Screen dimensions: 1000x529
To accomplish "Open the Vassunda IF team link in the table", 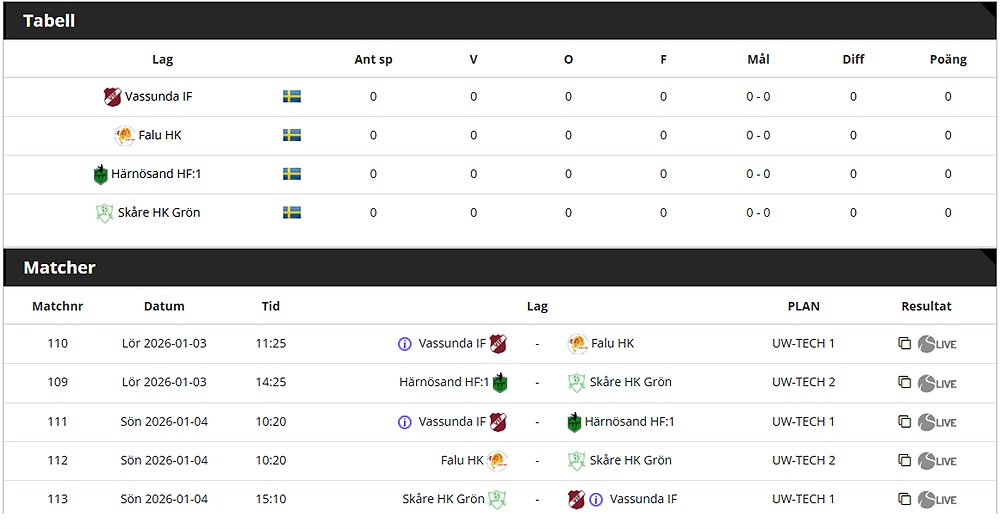I will [x=159, y=97].
